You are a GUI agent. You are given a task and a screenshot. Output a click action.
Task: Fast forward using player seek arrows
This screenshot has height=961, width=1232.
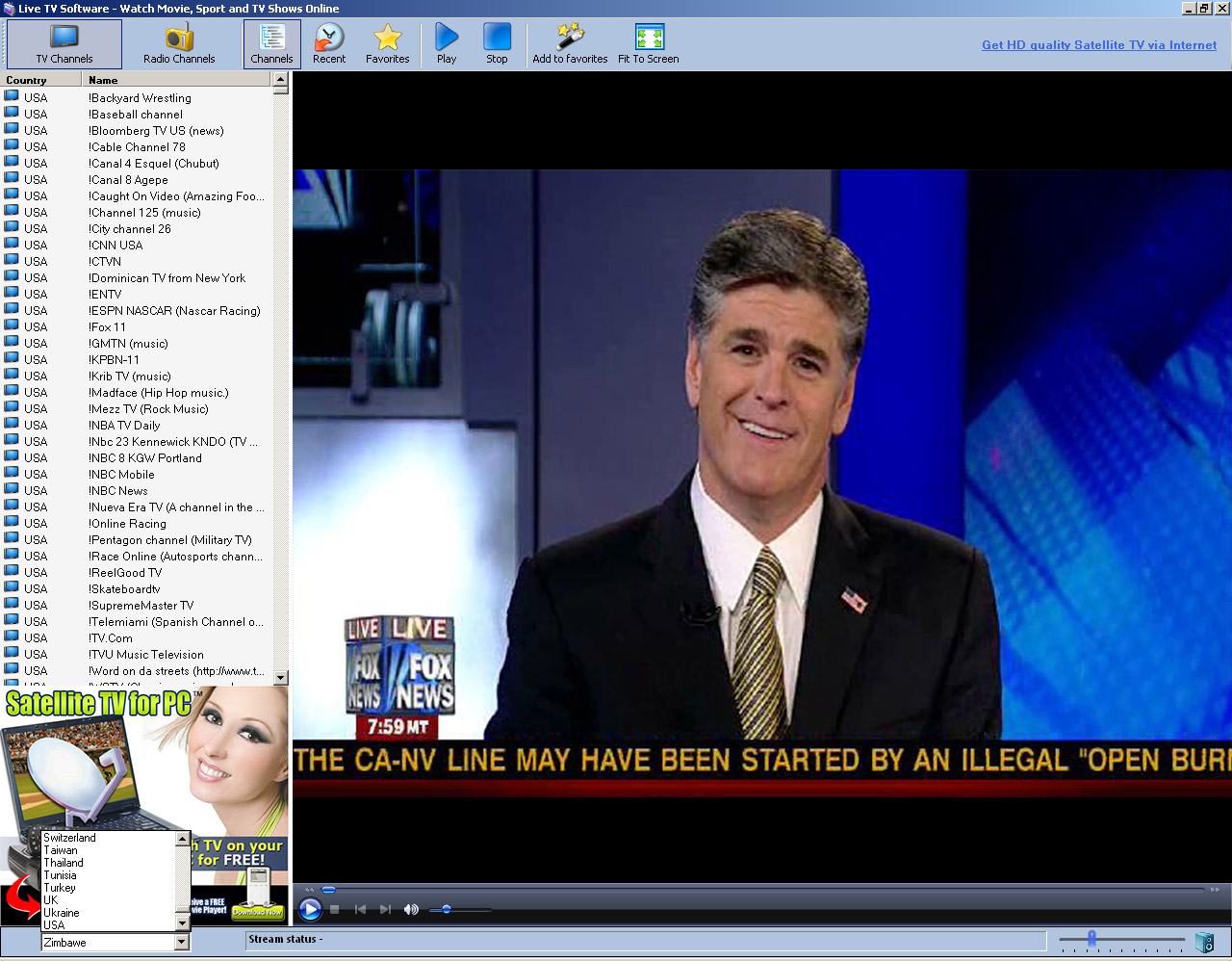pos(1215,890)
